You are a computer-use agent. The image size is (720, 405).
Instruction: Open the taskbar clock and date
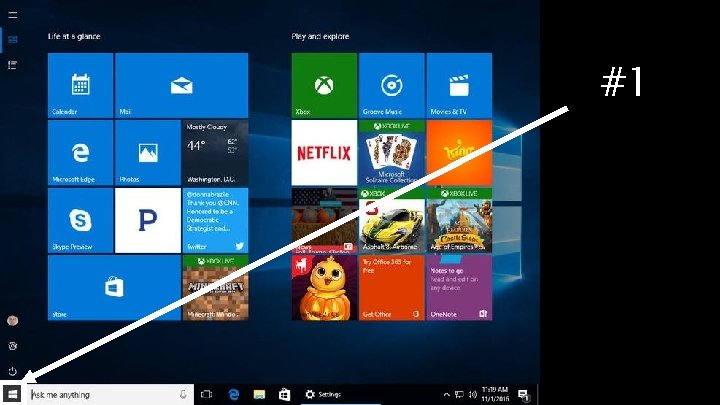pyautogui.click(x=495, y=394)
